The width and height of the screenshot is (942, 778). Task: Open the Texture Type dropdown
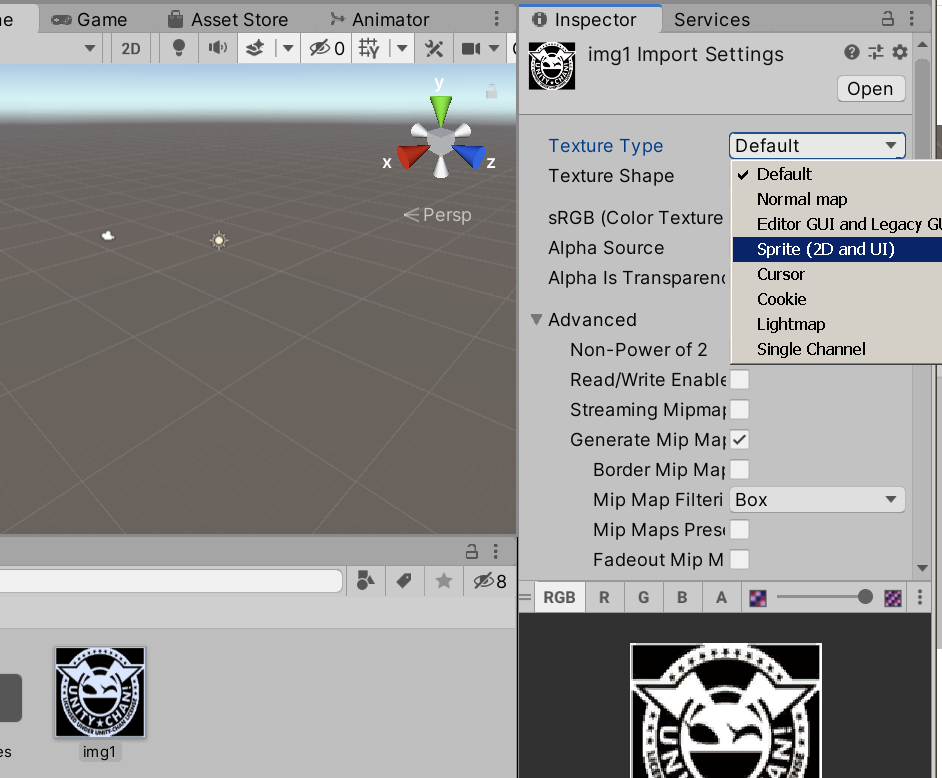click(817, 145)
